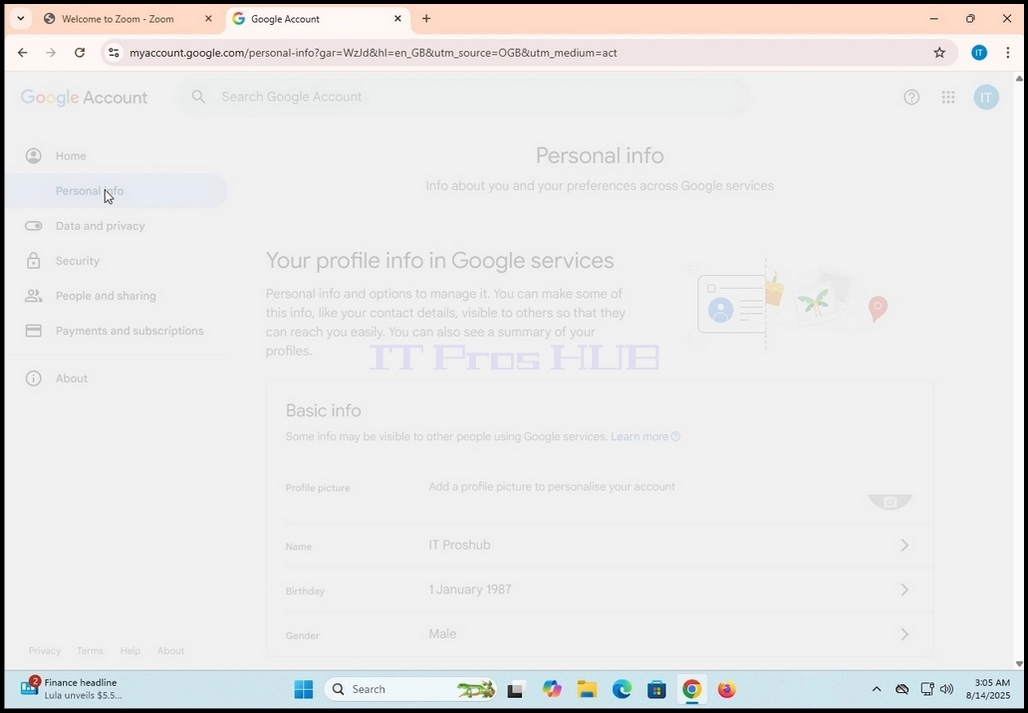Open the Finance headline widget
This screenshot has height=713, width=1028.
click(x=71, y=689)
